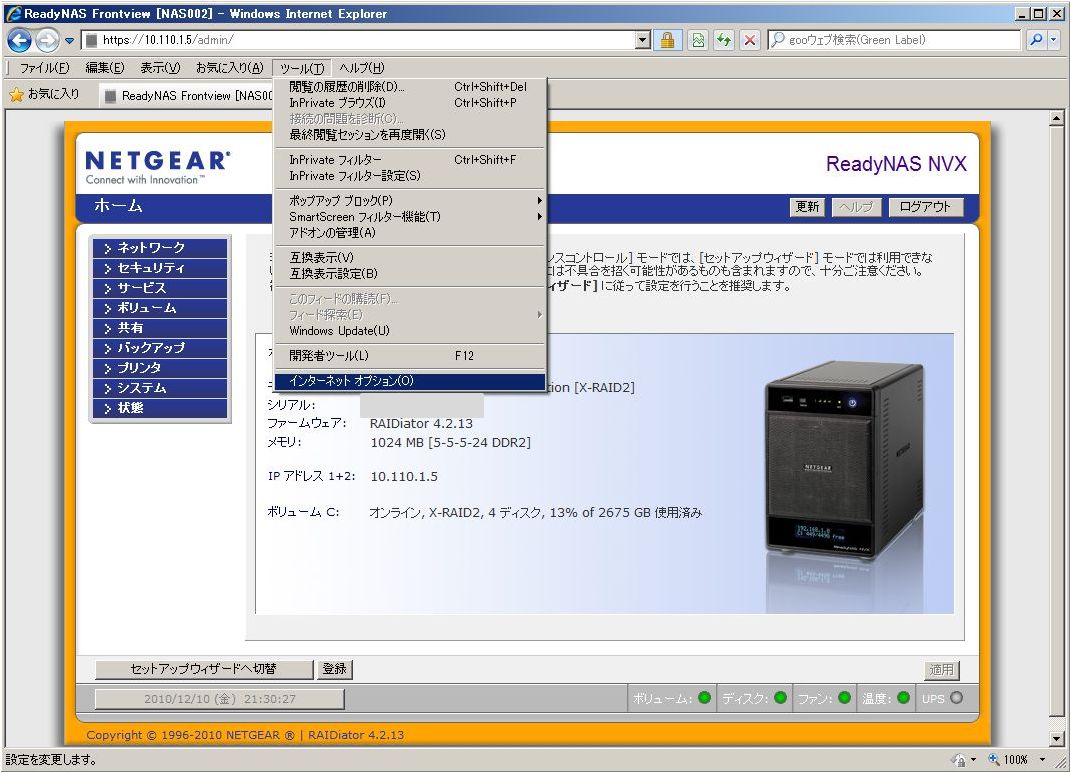This screenshot has height=773, width=1071.
Task: Open the ポップアップ ブロック(P) submenu
Action: (x=410, y=201)
